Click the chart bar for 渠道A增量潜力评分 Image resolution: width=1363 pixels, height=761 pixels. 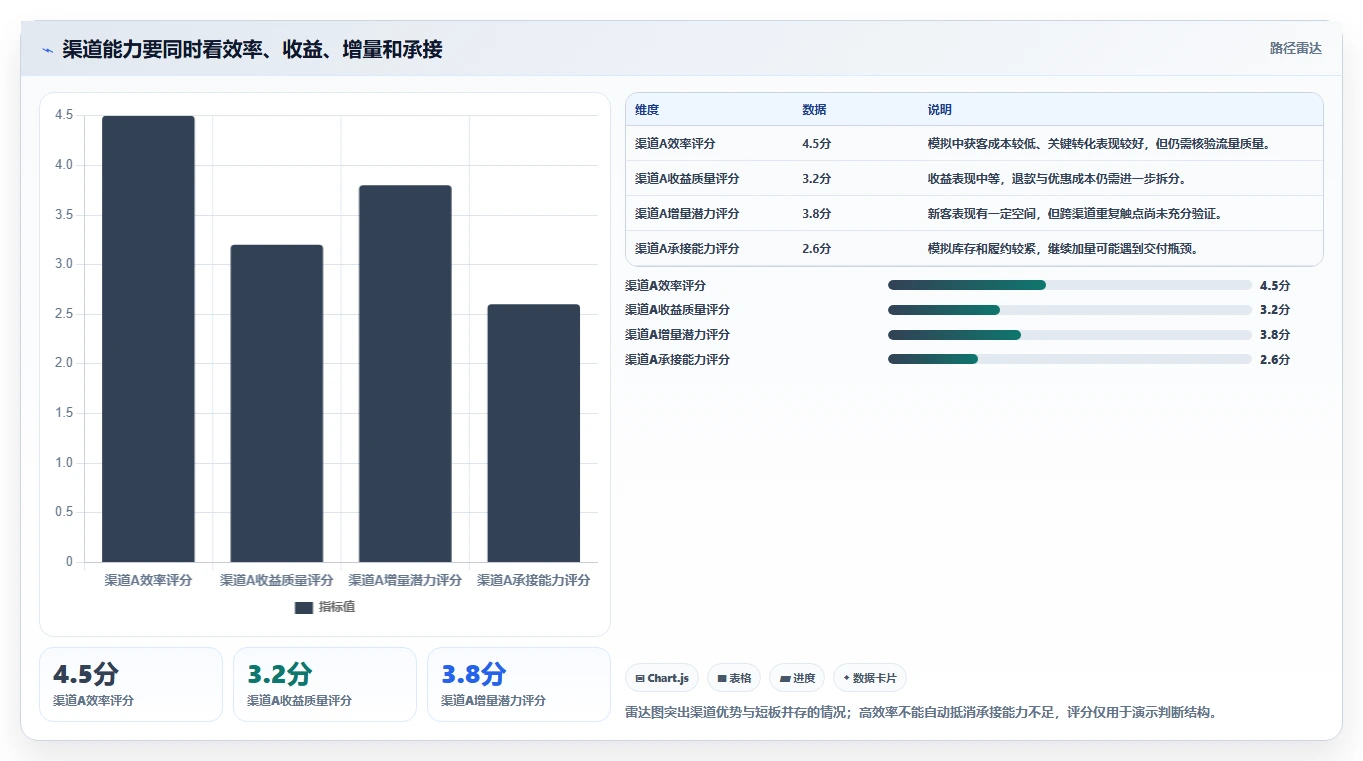coord(405,374)
